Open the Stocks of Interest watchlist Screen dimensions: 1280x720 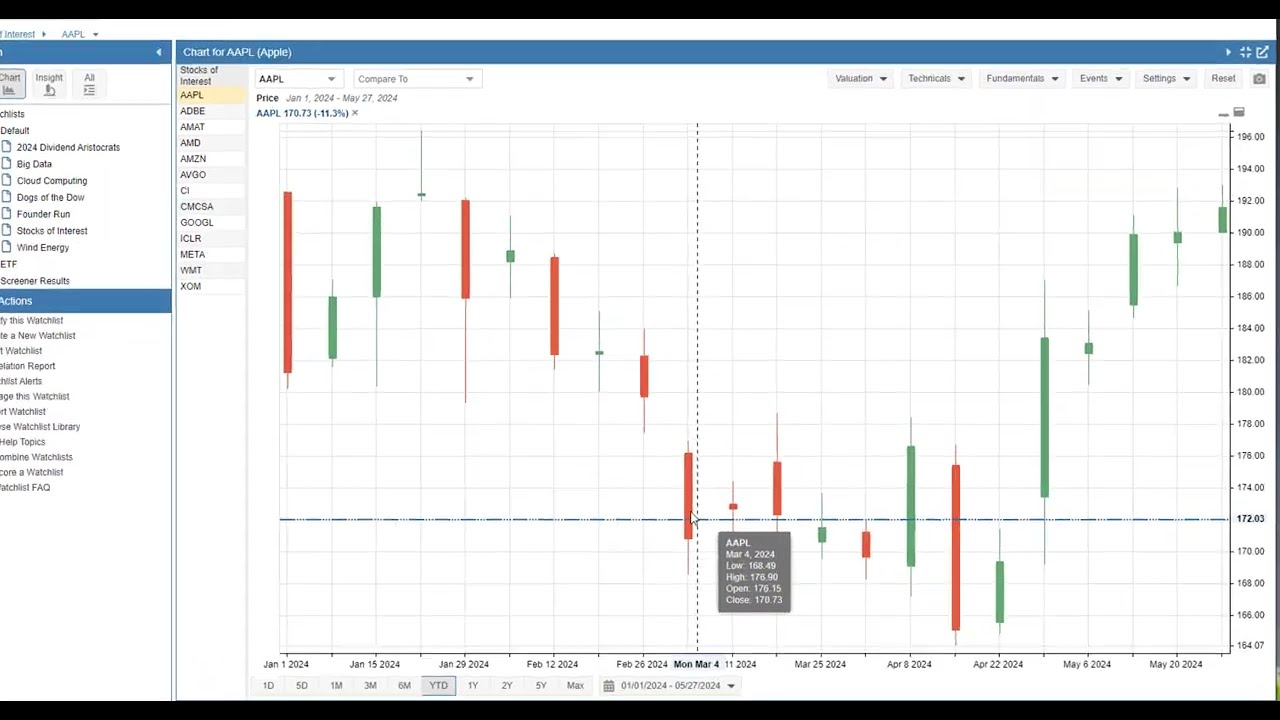coord(52,231)
